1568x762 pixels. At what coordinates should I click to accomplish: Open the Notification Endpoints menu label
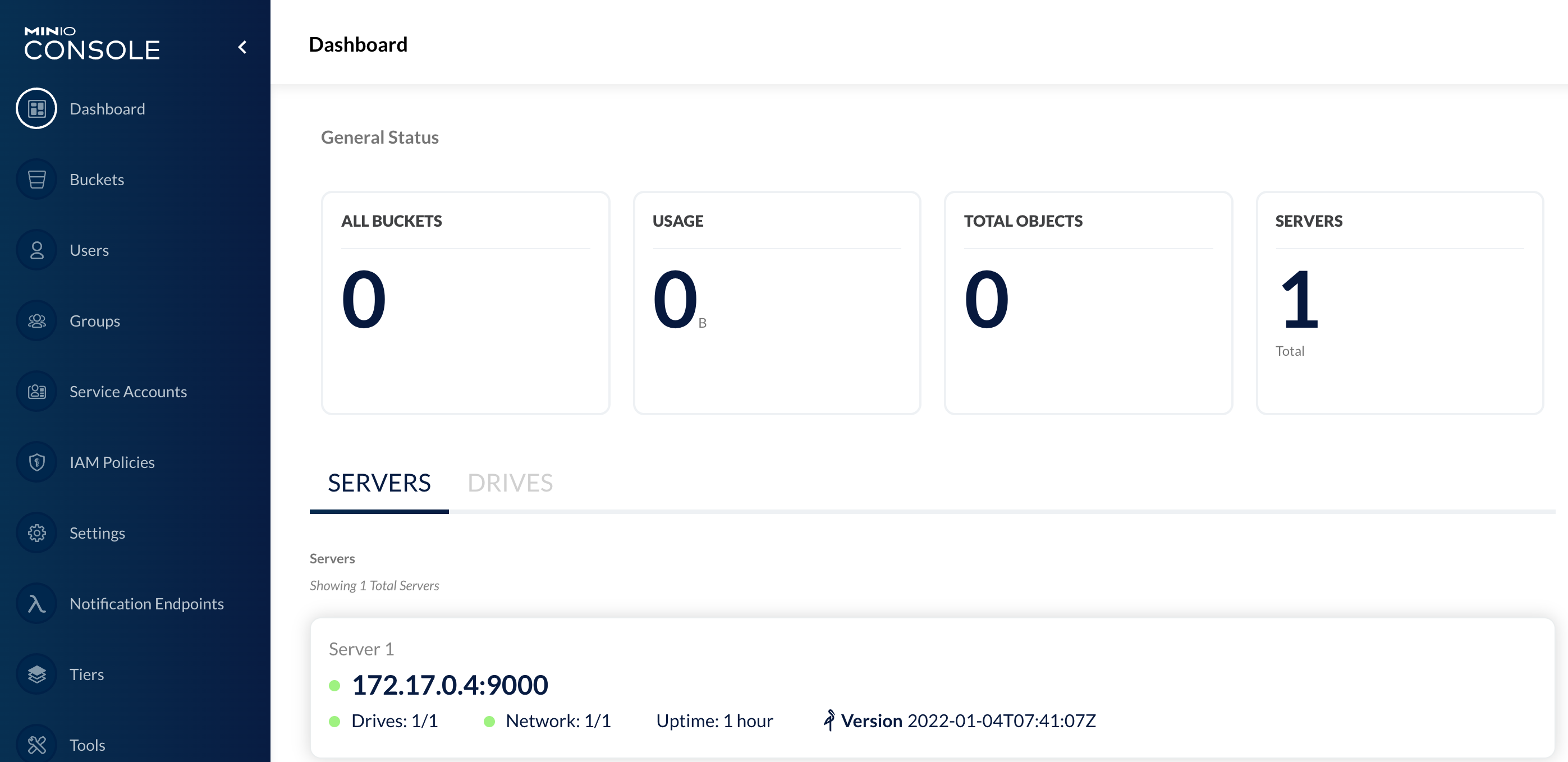146,603
